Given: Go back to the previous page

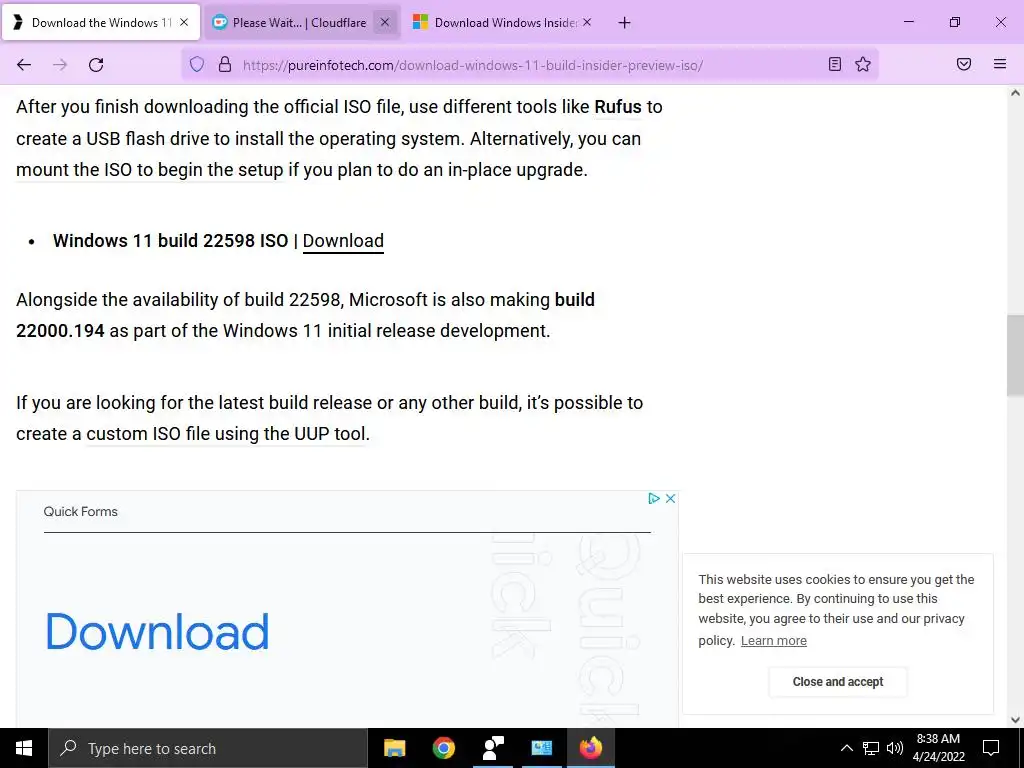Looking at the screenshot, I should [x=24, y=65].
